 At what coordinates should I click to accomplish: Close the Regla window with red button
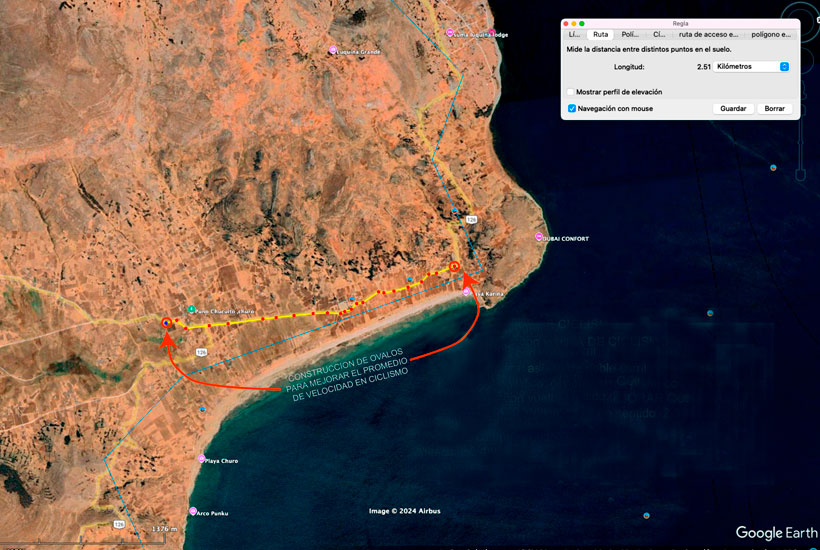click(565, 23)
